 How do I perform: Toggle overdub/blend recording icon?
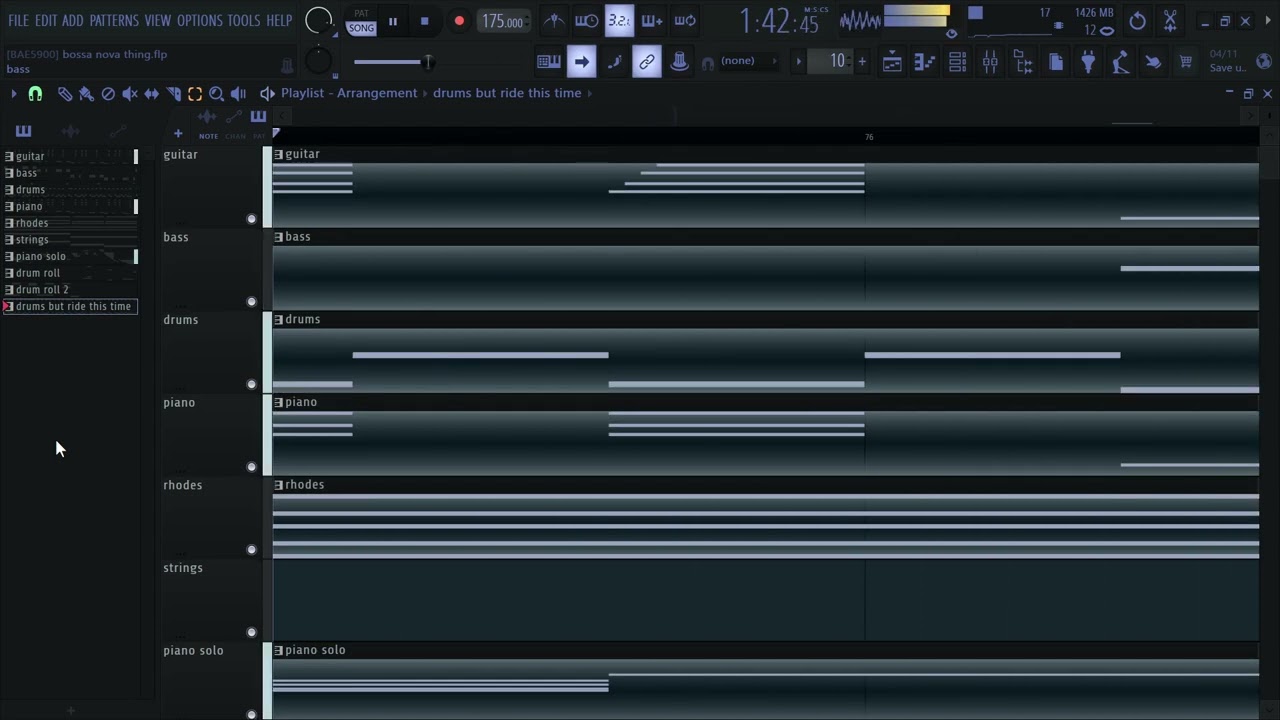click(652, 20)
